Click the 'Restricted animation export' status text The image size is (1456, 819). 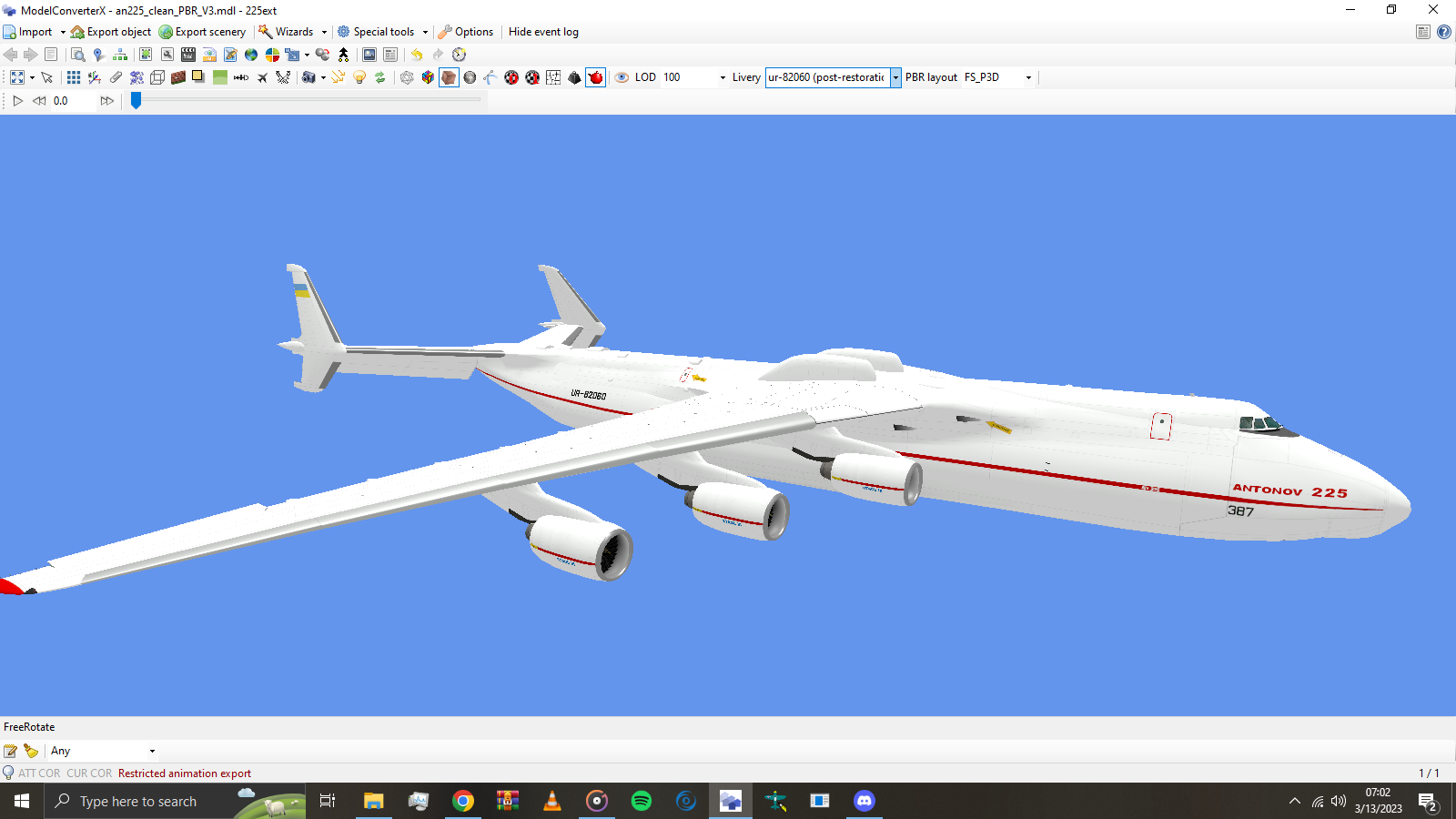click(185, 773)
